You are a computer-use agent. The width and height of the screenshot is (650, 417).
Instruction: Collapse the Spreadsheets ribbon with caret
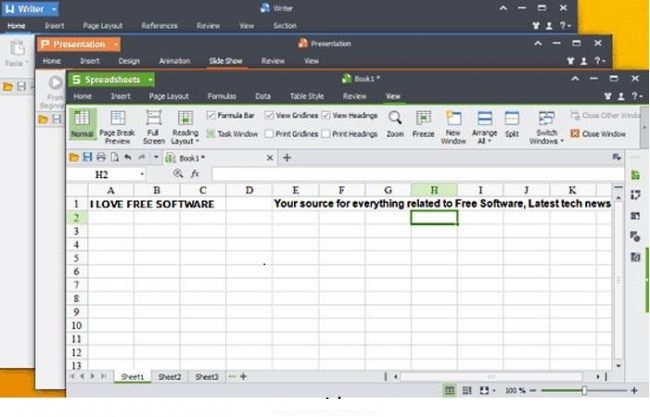[575, 78]
